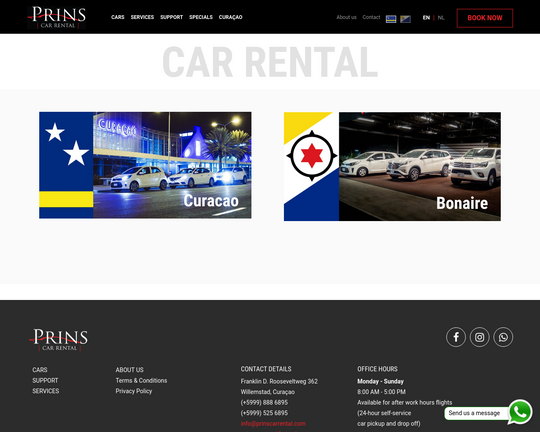Screen dimensions: 540x432
Task: Switch language to EN
Action: pos(426,18)
